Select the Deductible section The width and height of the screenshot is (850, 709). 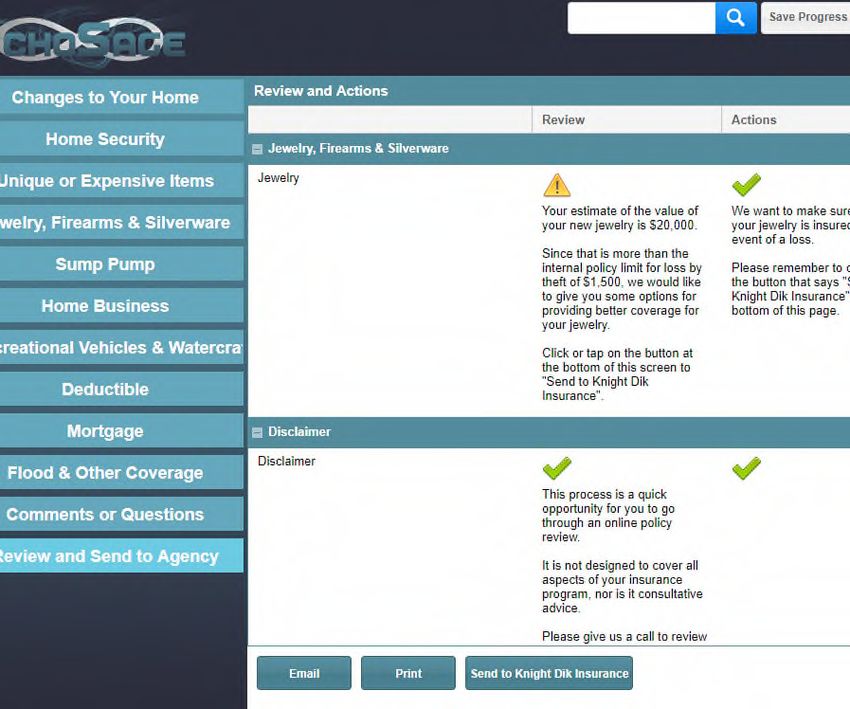(x=121, y=389)
